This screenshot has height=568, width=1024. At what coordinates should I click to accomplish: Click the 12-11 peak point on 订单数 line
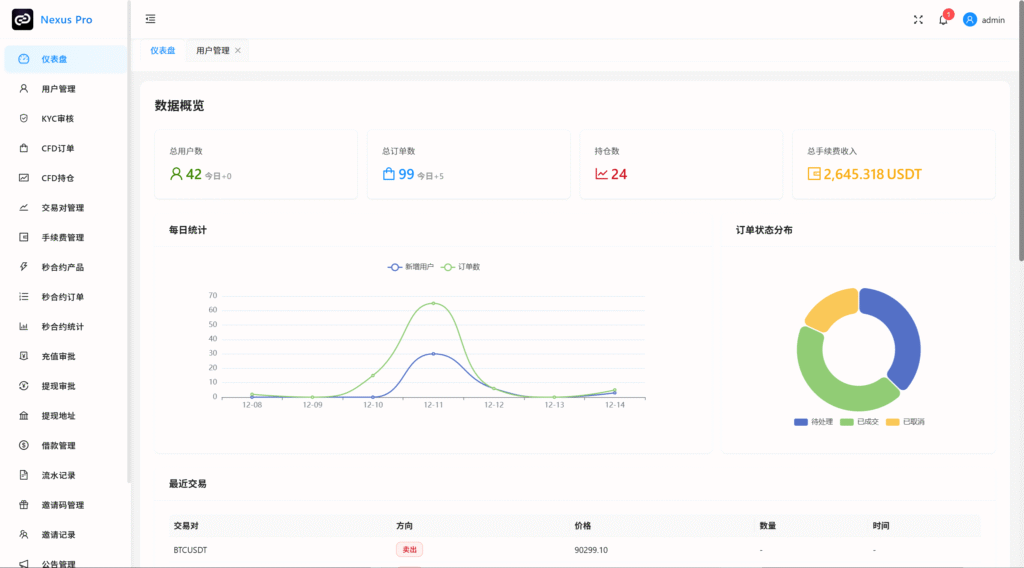coord(433,303)
